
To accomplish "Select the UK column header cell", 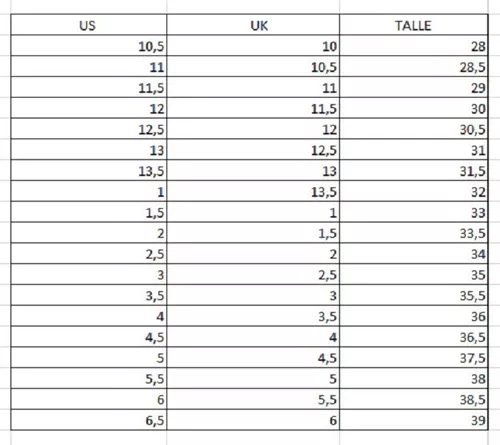I will 253,25.
